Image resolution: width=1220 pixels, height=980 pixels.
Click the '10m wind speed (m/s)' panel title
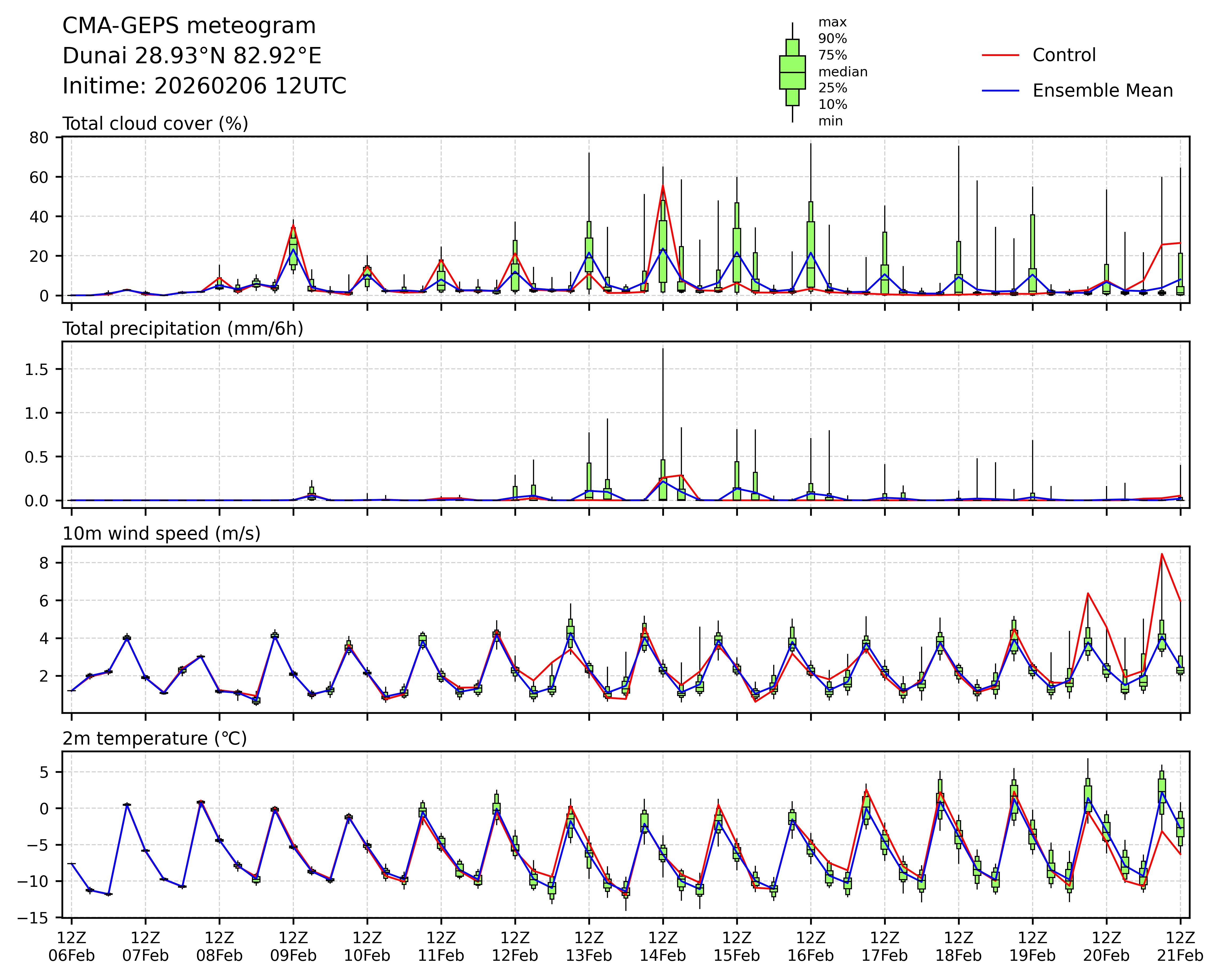161,534
